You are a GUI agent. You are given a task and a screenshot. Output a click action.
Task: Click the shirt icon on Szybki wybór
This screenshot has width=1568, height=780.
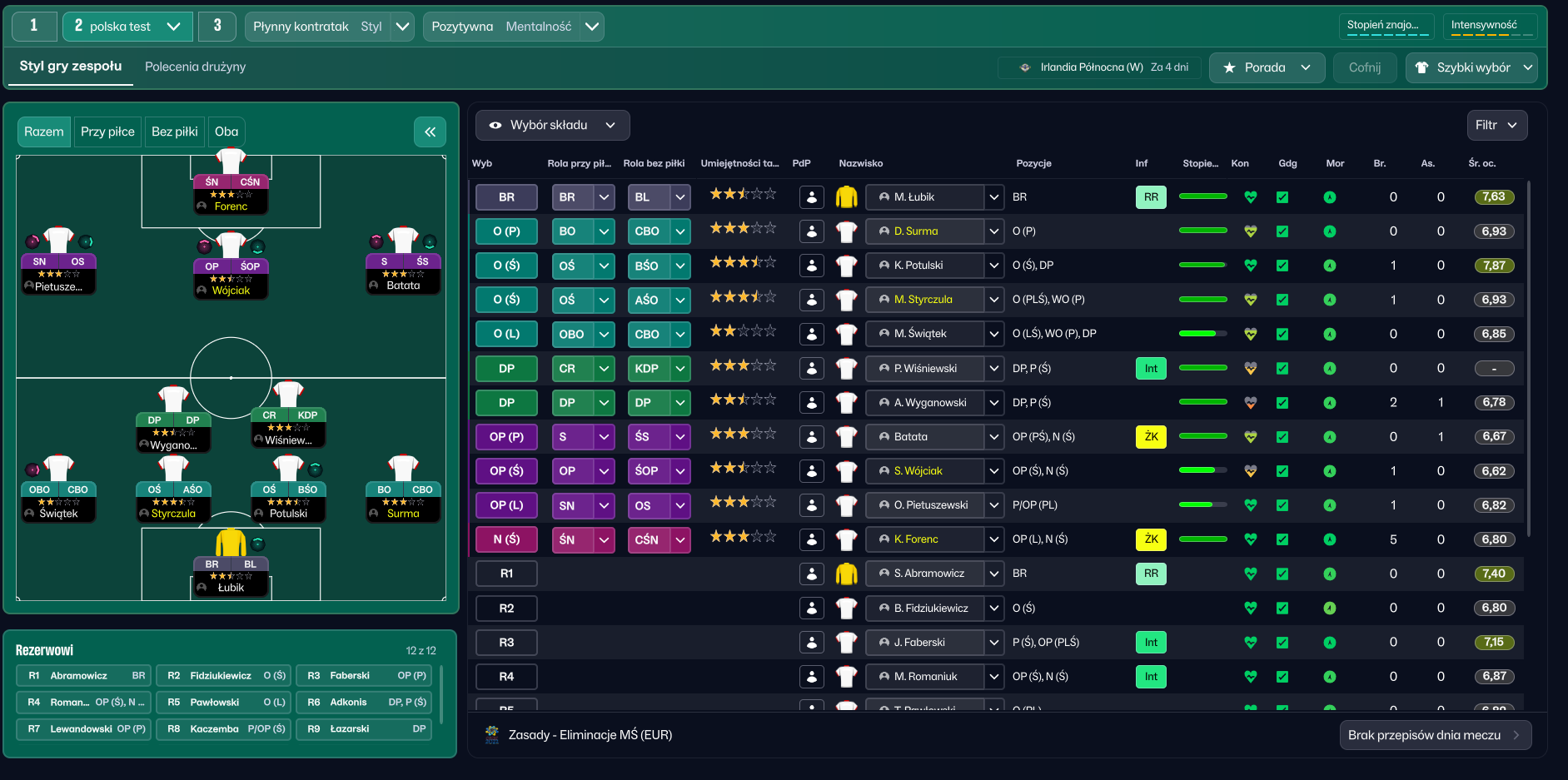1421,67
